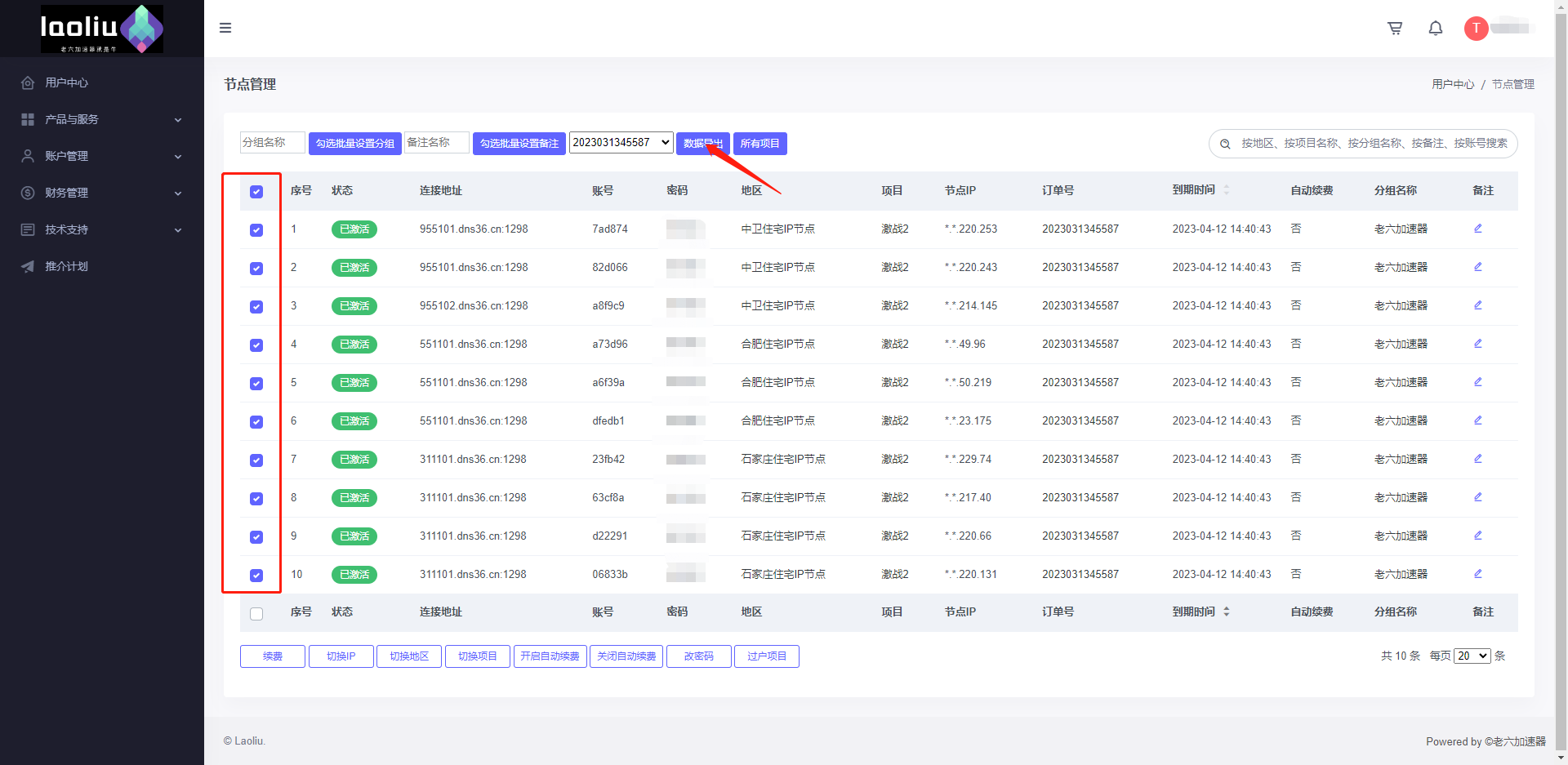
Task: Open the order number 2023031345587 dropdown
Action: point(621,143)
